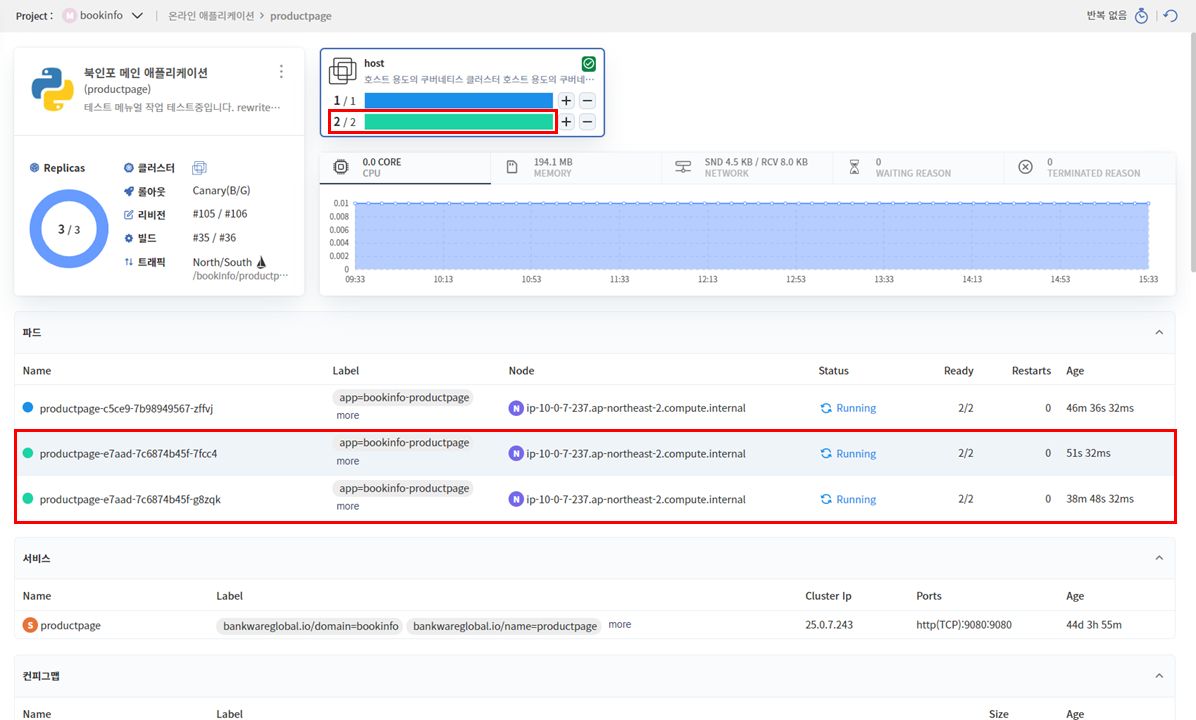The height and width of the screenshot is (720, 1196).
Task: Click the Python application logo
Action: tap(53, 89)
